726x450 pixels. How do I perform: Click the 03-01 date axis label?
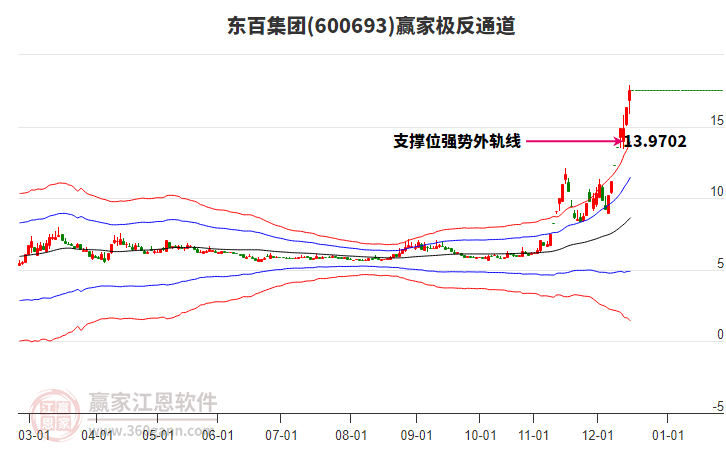coord(34,435)
